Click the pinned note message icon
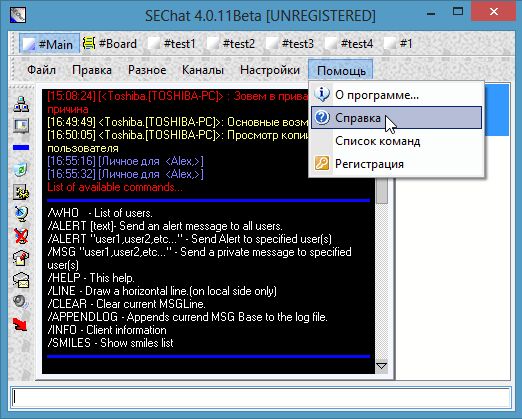Viewport: 522px width, 419px height. click(x=21, y=258)
